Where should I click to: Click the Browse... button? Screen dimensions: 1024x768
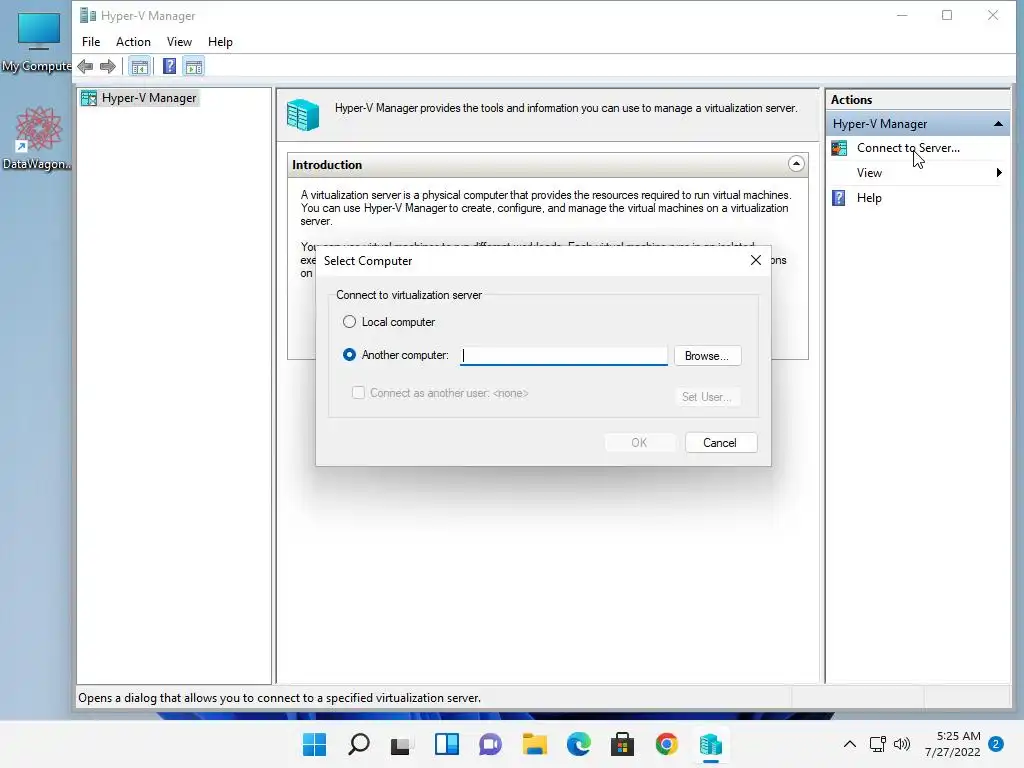pyautogui.click(x=707, y=356)
